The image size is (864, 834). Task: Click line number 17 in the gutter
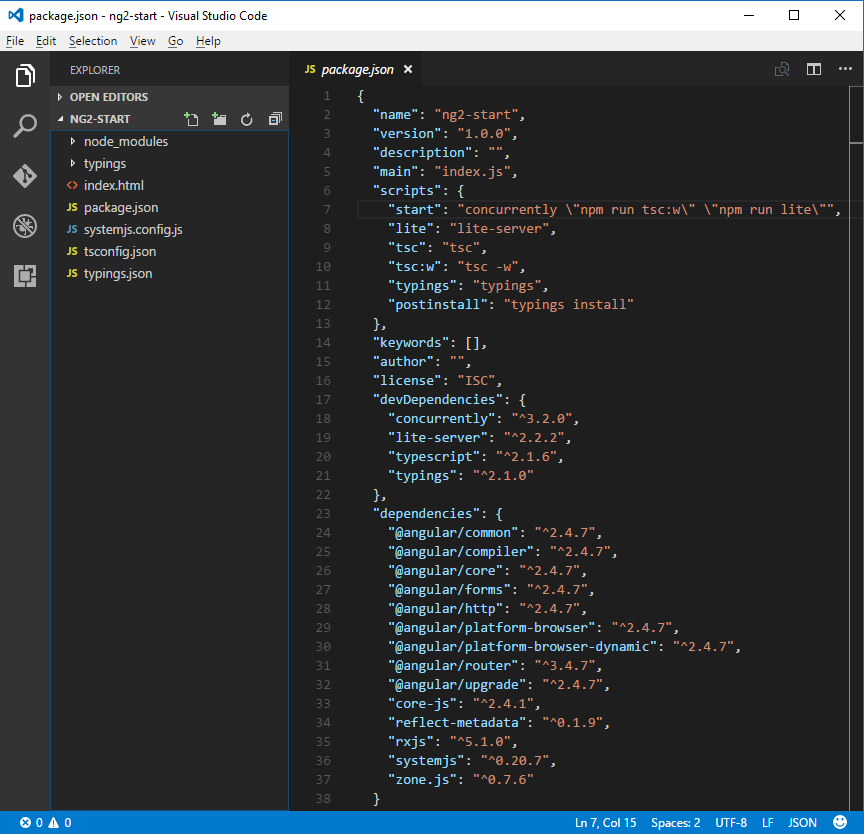point(323,399)
